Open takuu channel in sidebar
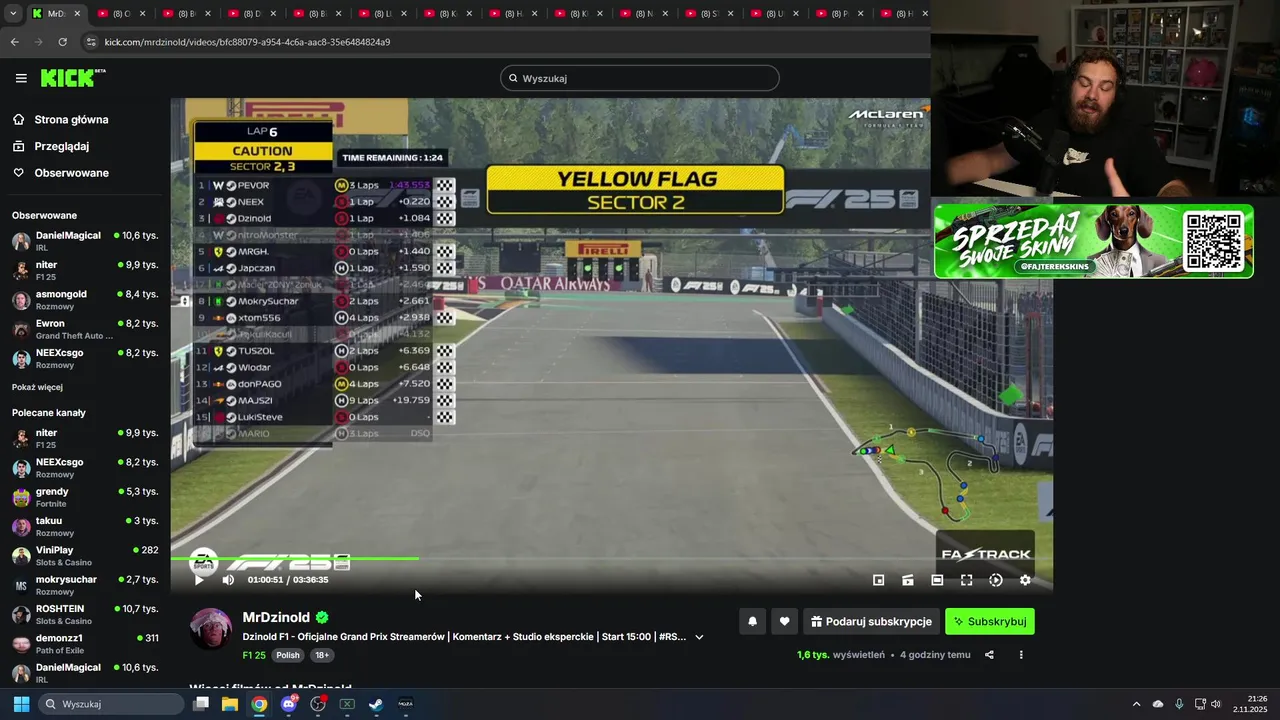The image size is (1280, 720). [85, 526]
